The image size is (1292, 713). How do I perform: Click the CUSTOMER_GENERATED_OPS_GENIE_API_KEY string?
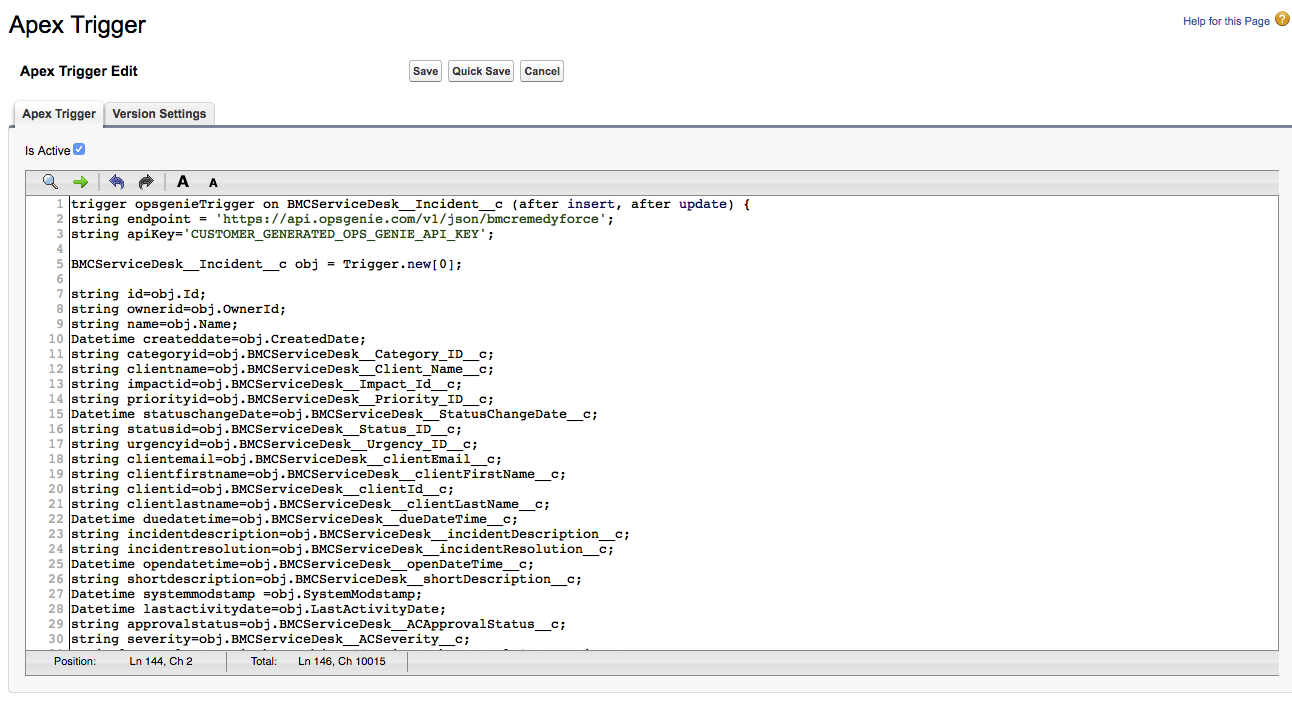coord(335,234)
